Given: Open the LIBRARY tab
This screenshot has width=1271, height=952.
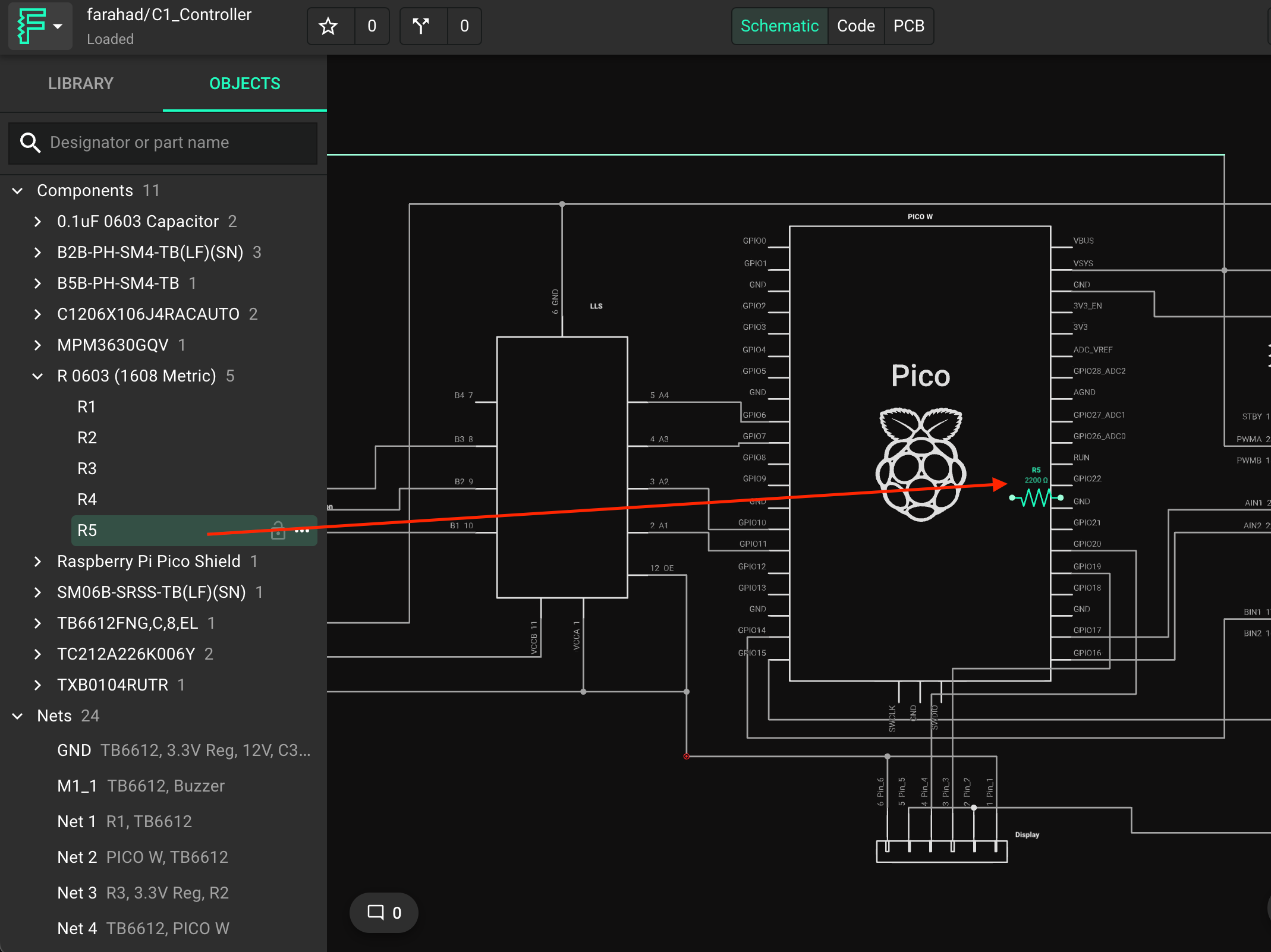Looking at the screenshot, I should [81, 84].
